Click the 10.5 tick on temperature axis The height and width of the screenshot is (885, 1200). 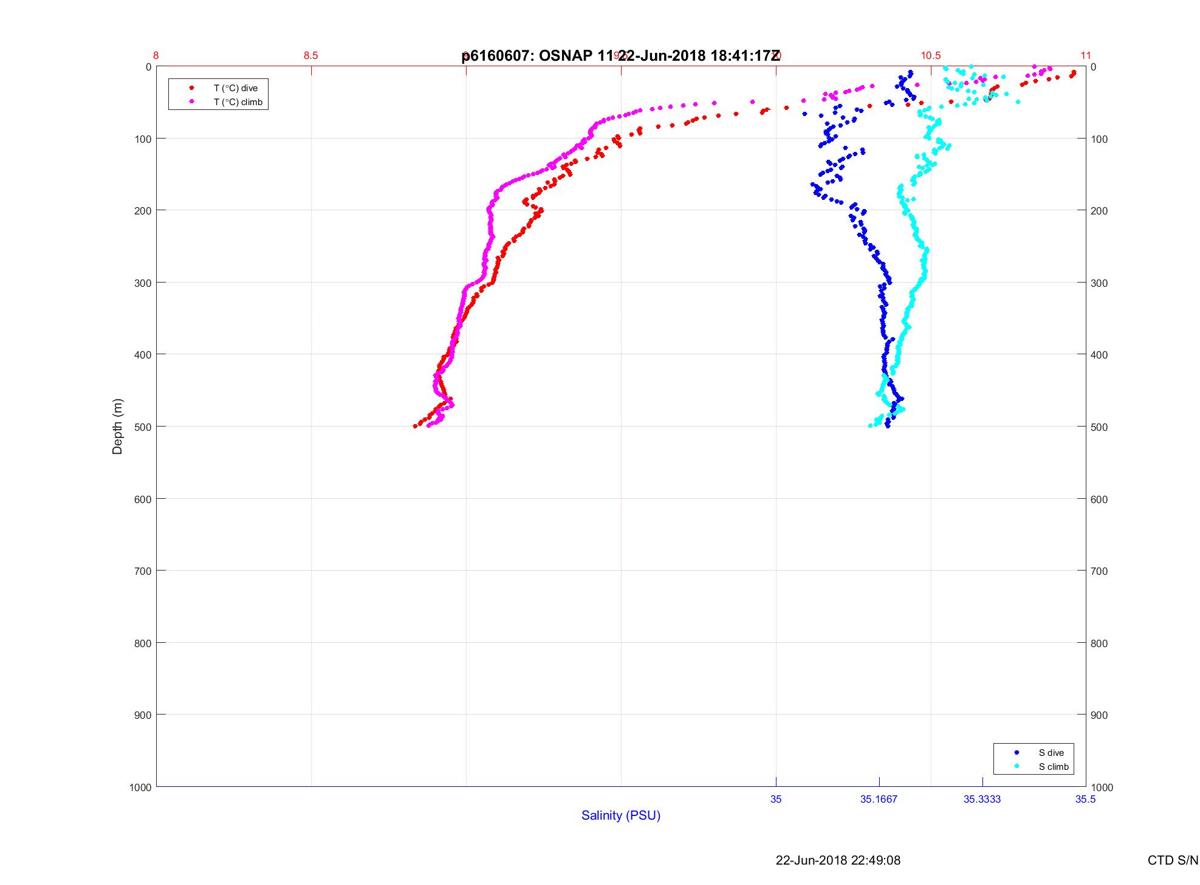point(931,56)
